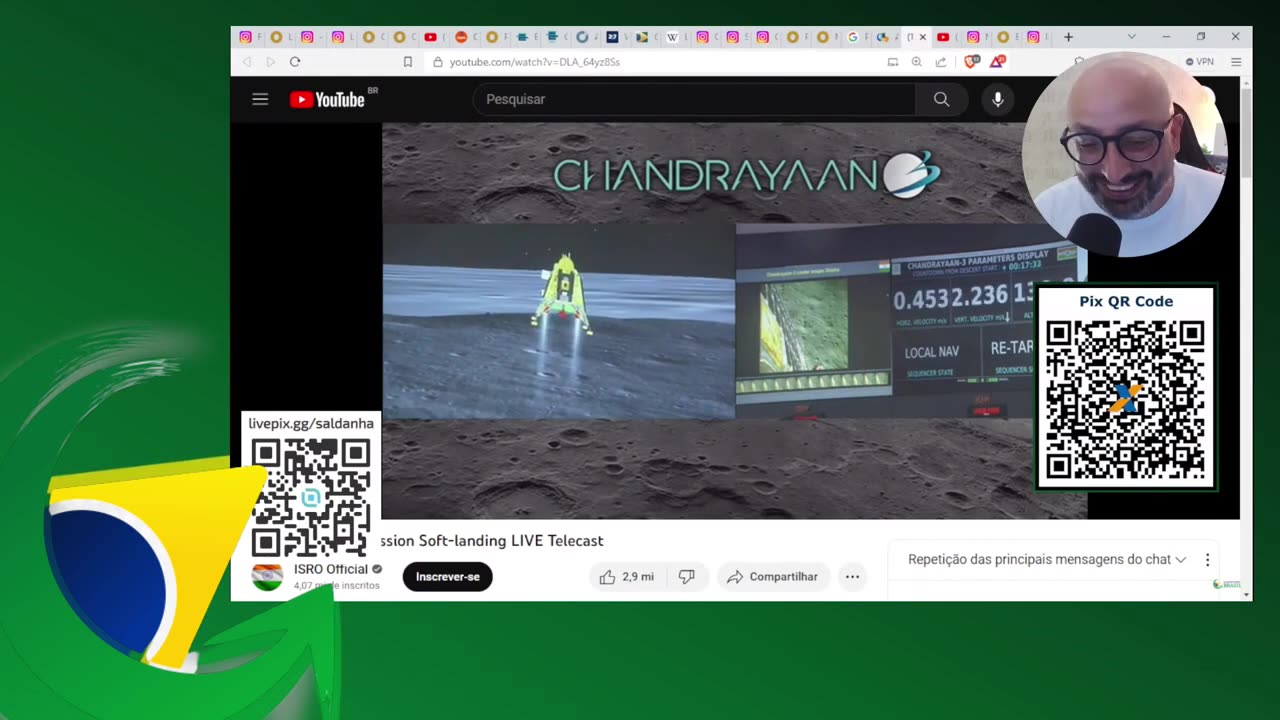1280x720 pixels.
Task: Close the active YouTube tab
Action: [x=922, y=37]
